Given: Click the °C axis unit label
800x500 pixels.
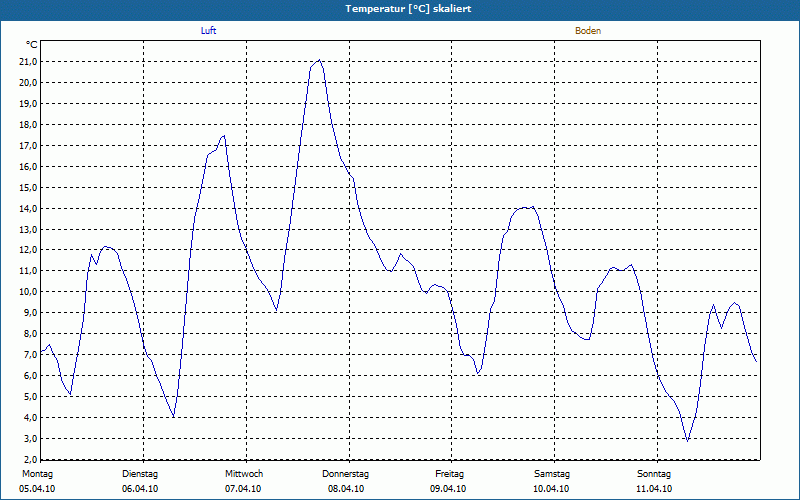Looking at the screenshot, I should click(32, 45).
